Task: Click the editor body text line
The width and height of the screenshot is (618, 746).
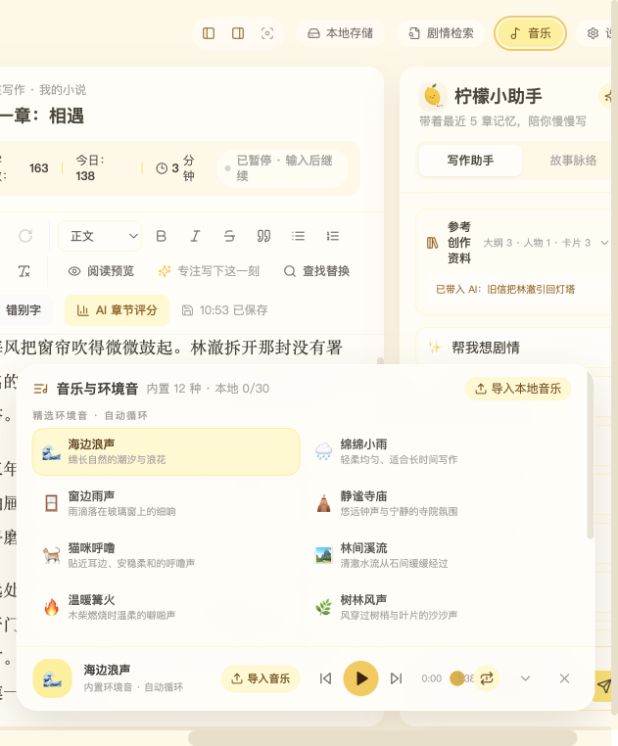Action: (171, 348)
